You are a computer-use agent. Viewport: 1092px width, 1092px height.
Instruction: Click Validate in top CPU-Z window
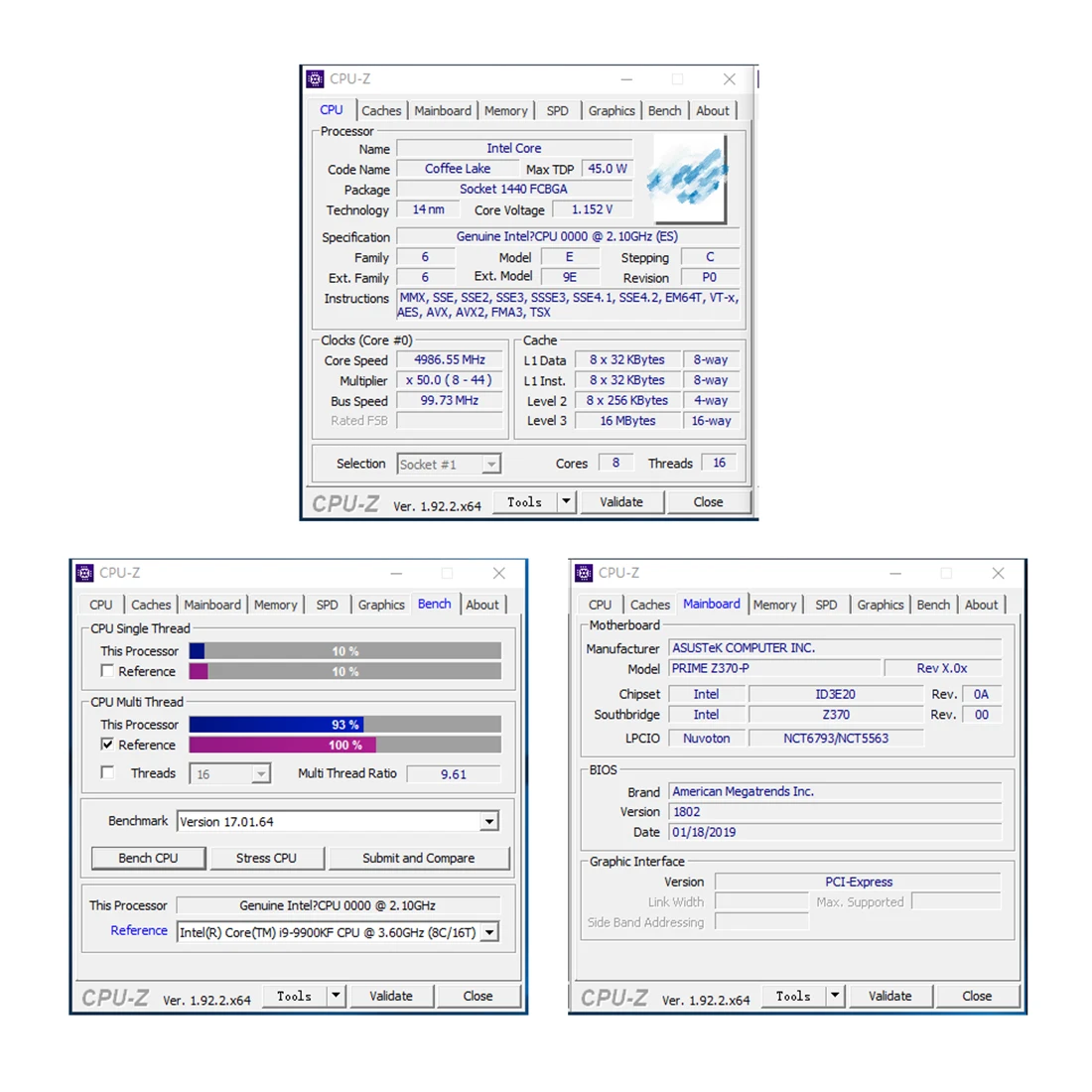[621, 501]
